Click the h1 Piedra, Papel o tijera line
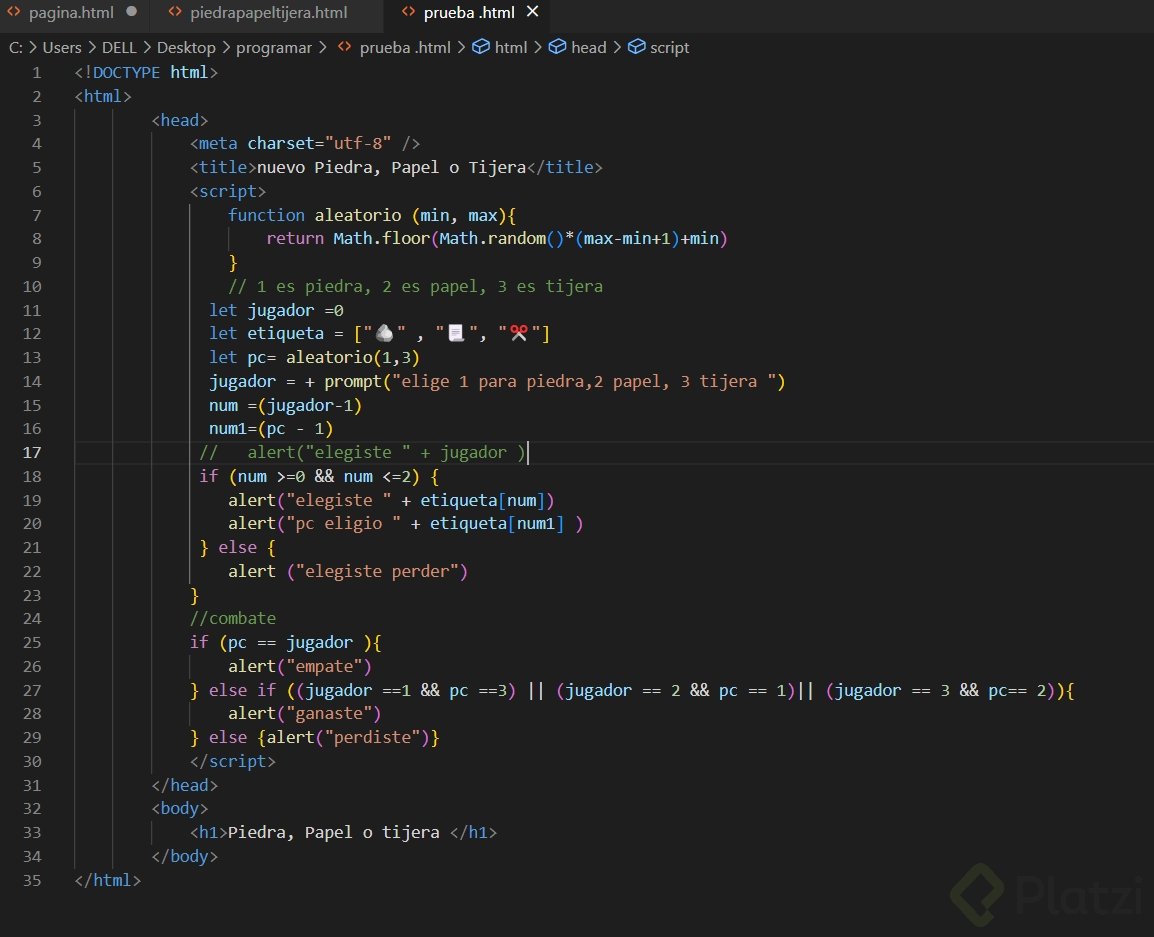The image size is (1154, 937). point(343,832)
